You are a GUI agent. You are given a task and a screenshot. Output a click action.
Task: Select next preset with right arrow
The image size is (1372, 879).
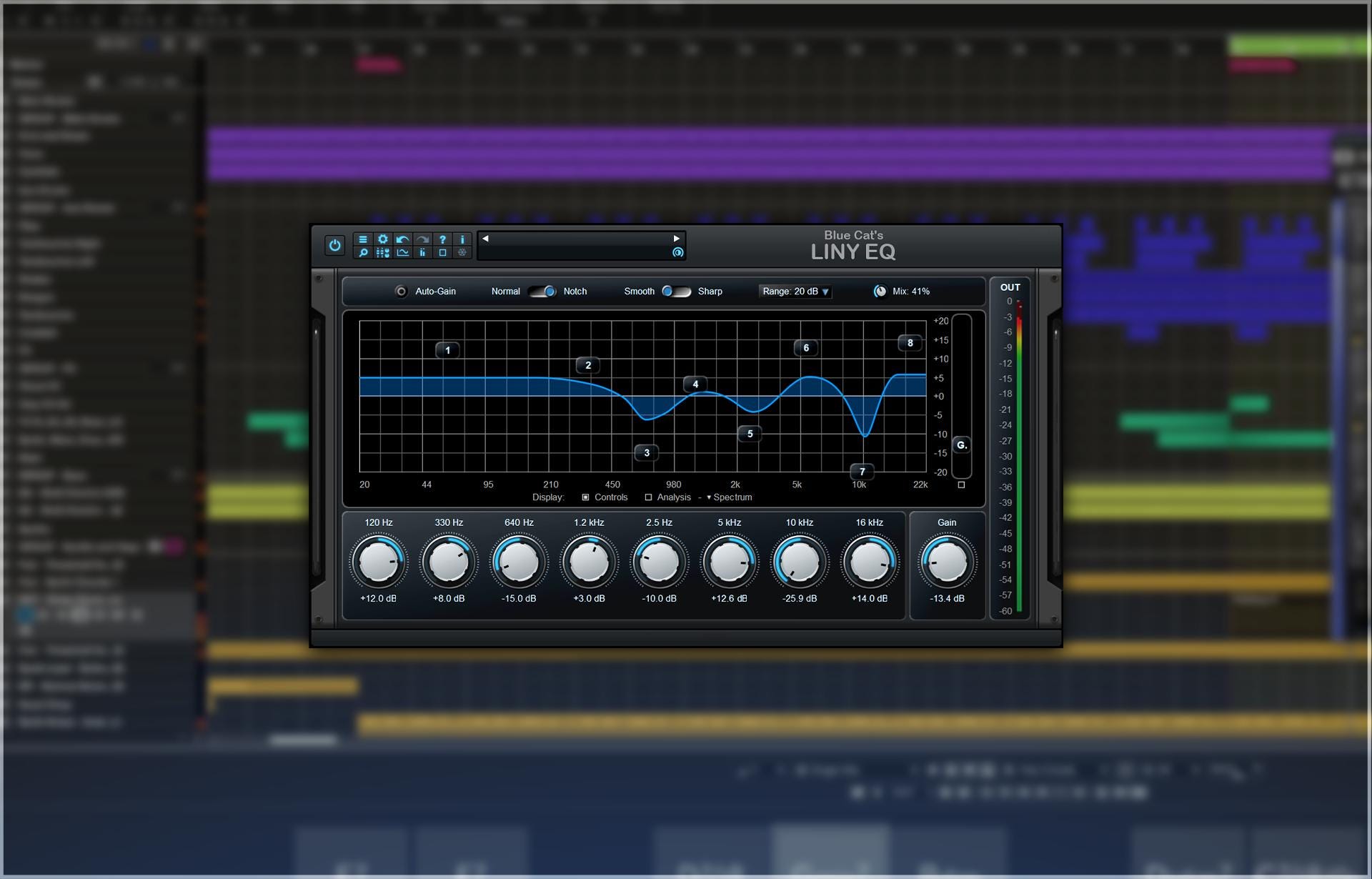[x=676, y=239]
